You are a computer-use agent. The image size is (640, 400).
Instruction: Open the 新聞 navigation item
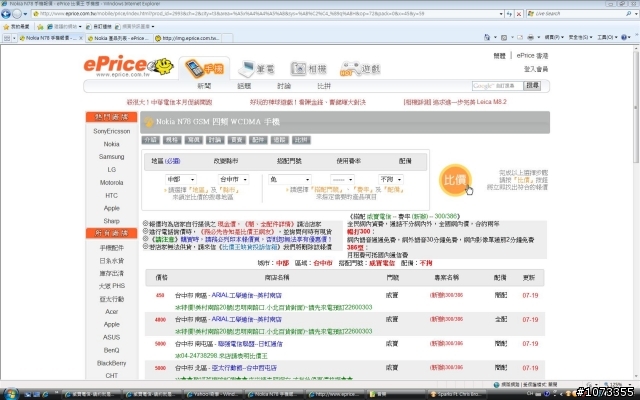pyautogui.click(x=204, y=86)
